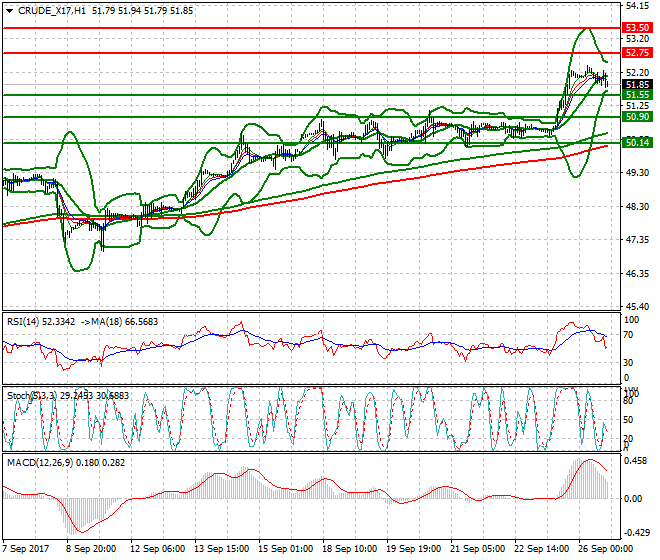
Task: Select the MACD(12,26,9) 0.180 0.282 label
Action: click(x=66, y=463)
